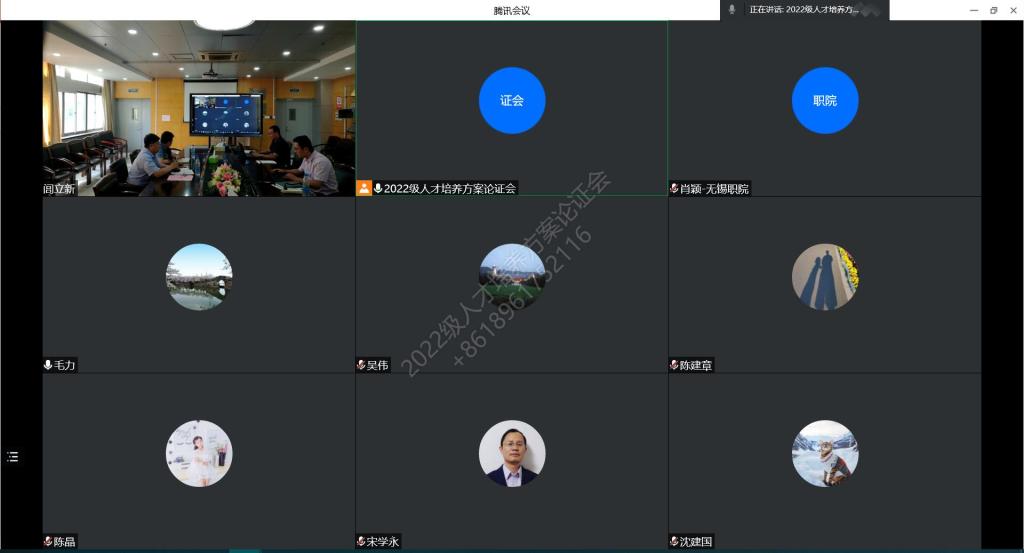Restore down the Tencent Meeting window
This screenshot has width=1024, height=553.
click(x=993, y=10)
